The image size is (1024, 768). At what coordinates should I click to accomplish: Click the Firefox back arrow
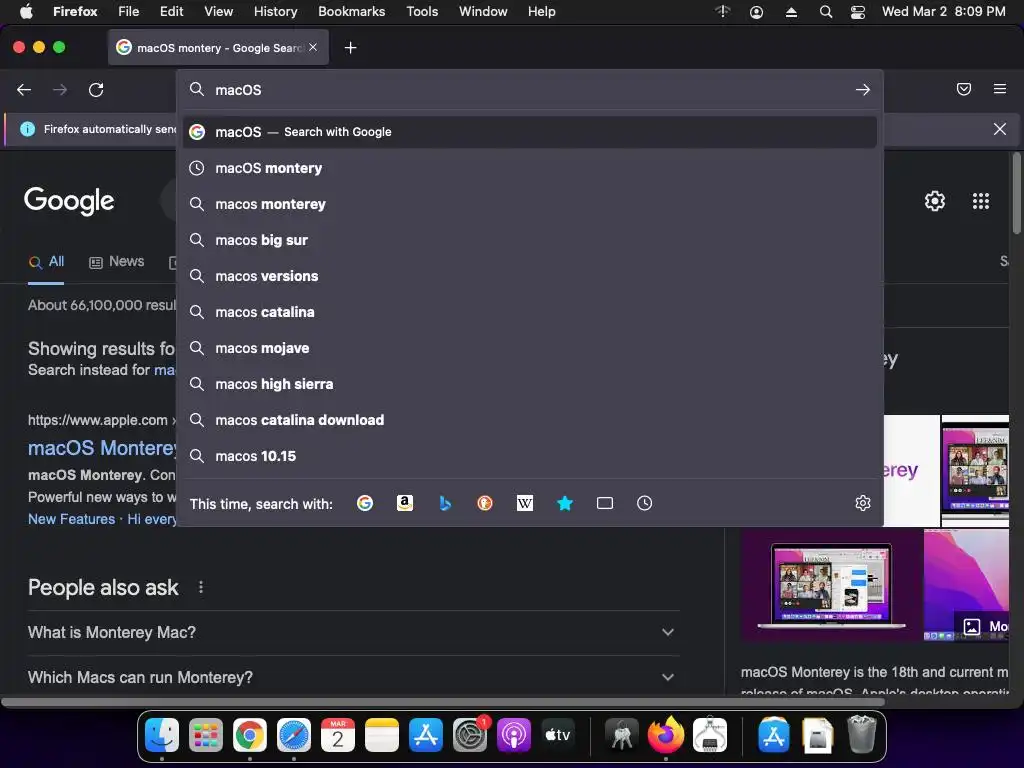24,89
